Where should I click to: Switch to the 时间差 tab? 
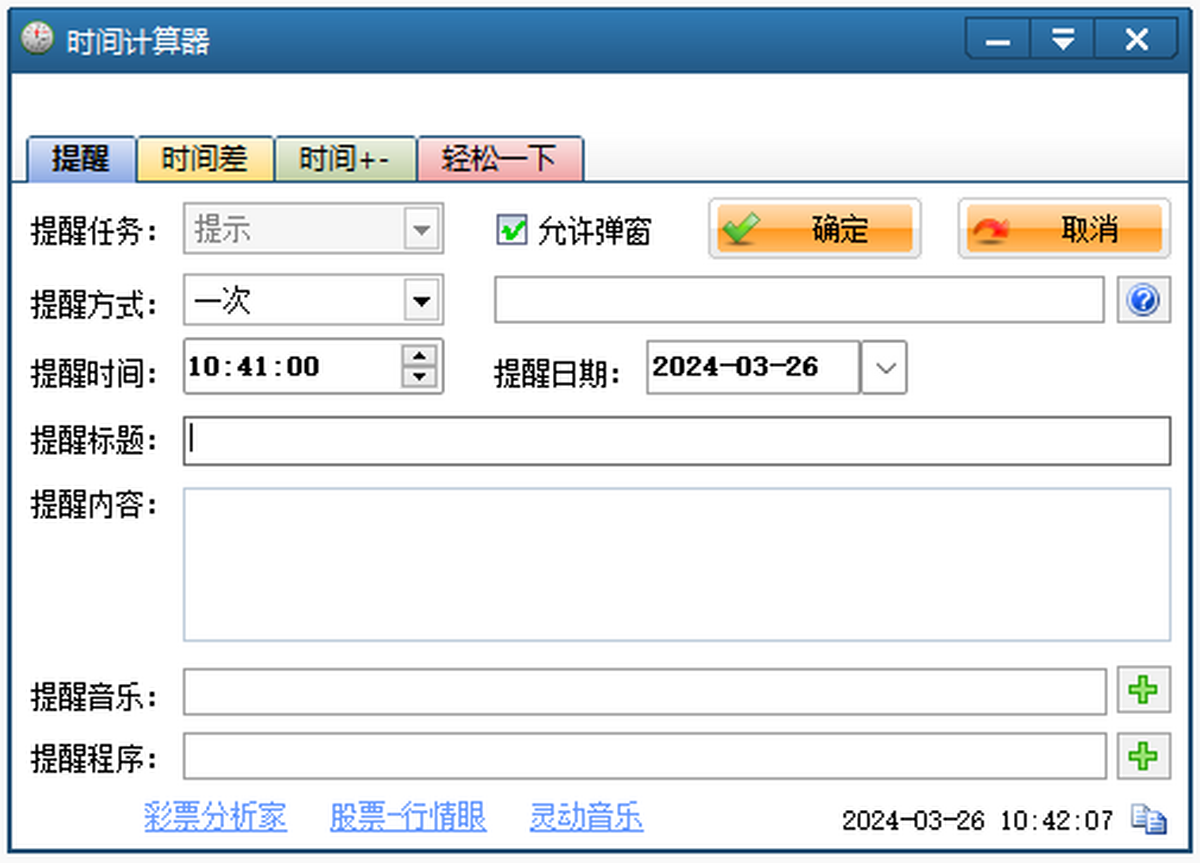pyautogui.click(x=205, y=159)
